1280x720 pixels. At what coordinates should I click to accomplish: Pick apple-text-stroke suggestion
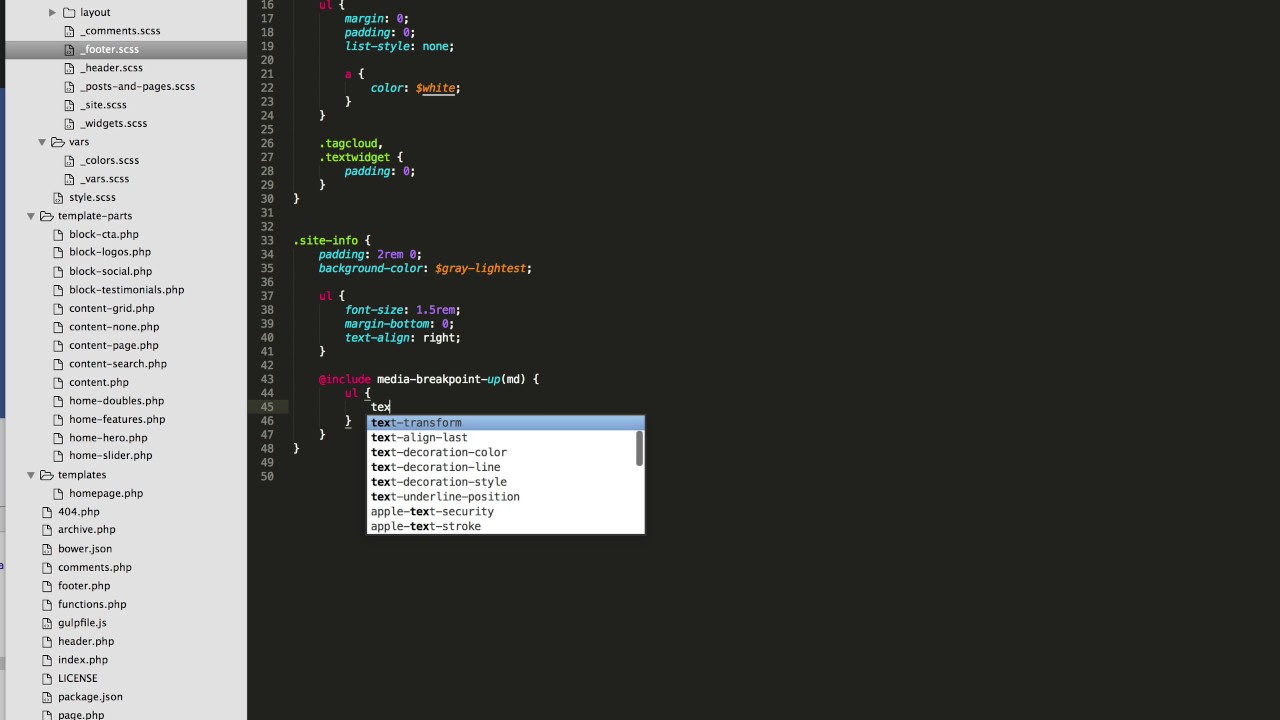pyautogui.click(x=504, y=526)
